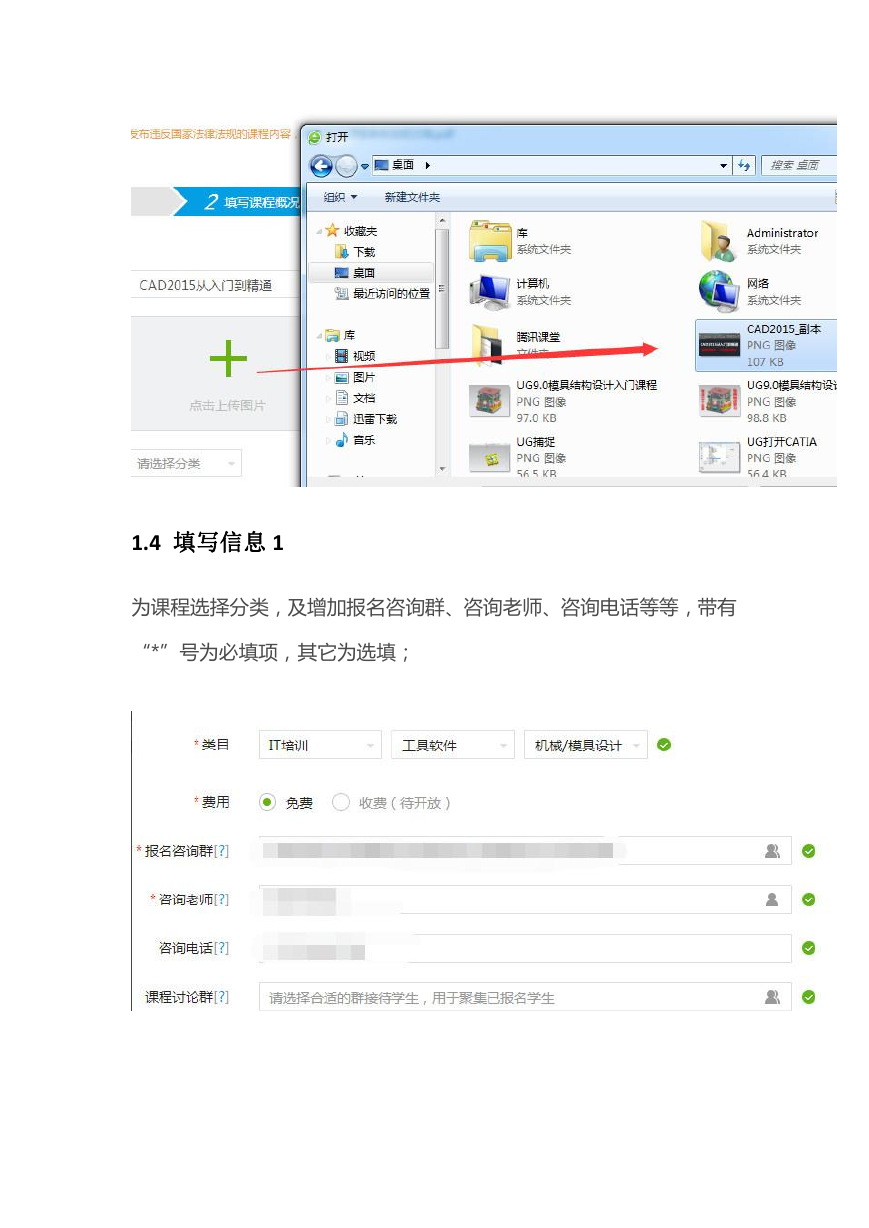Go forward with the dialog's forward arrow
The height and width of the screenshot is (1228, 869).
click(346, 165)
